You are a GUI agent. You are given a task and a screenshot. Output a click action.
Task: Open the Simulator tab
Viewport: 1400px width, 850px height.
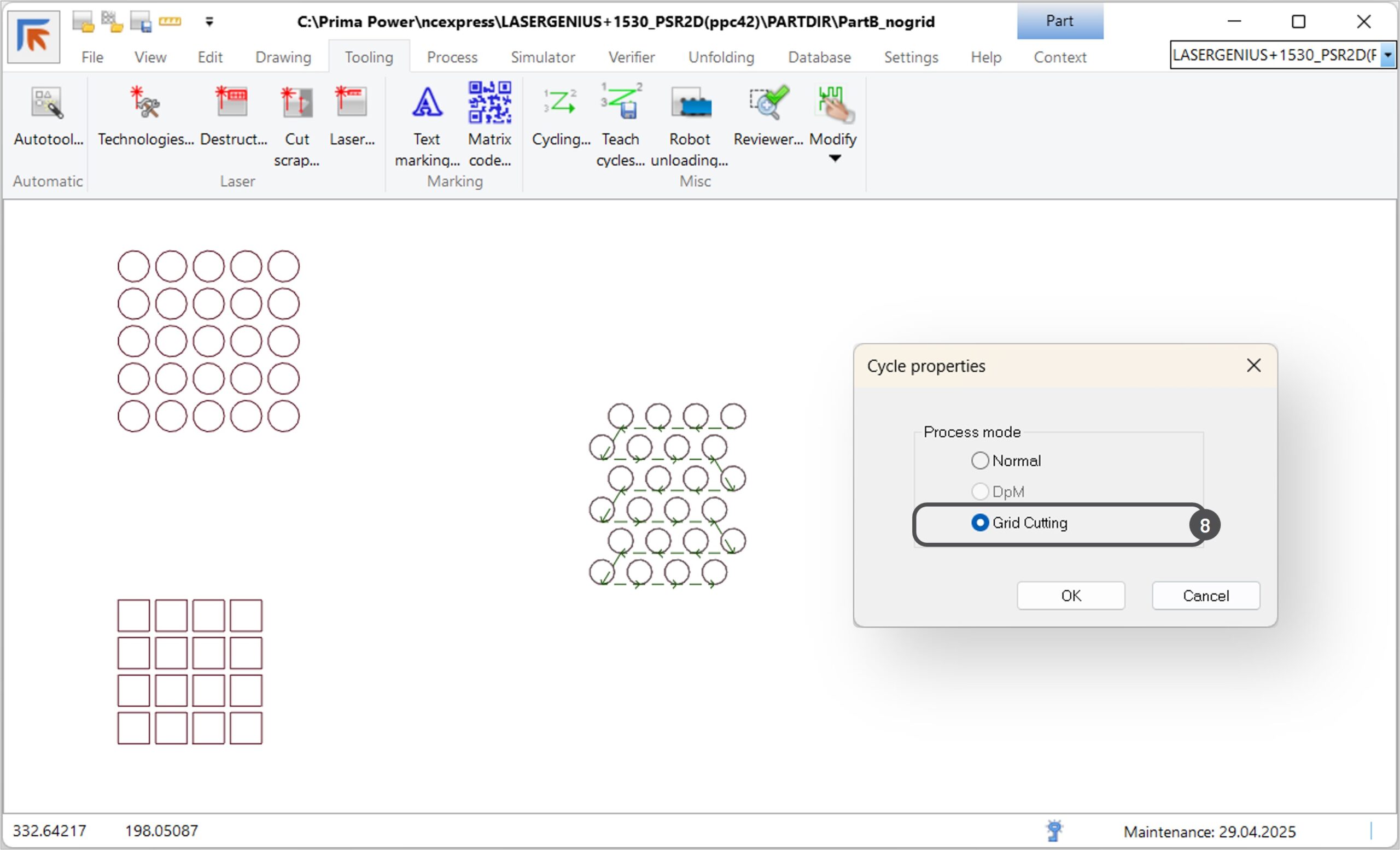pos(542,57)
